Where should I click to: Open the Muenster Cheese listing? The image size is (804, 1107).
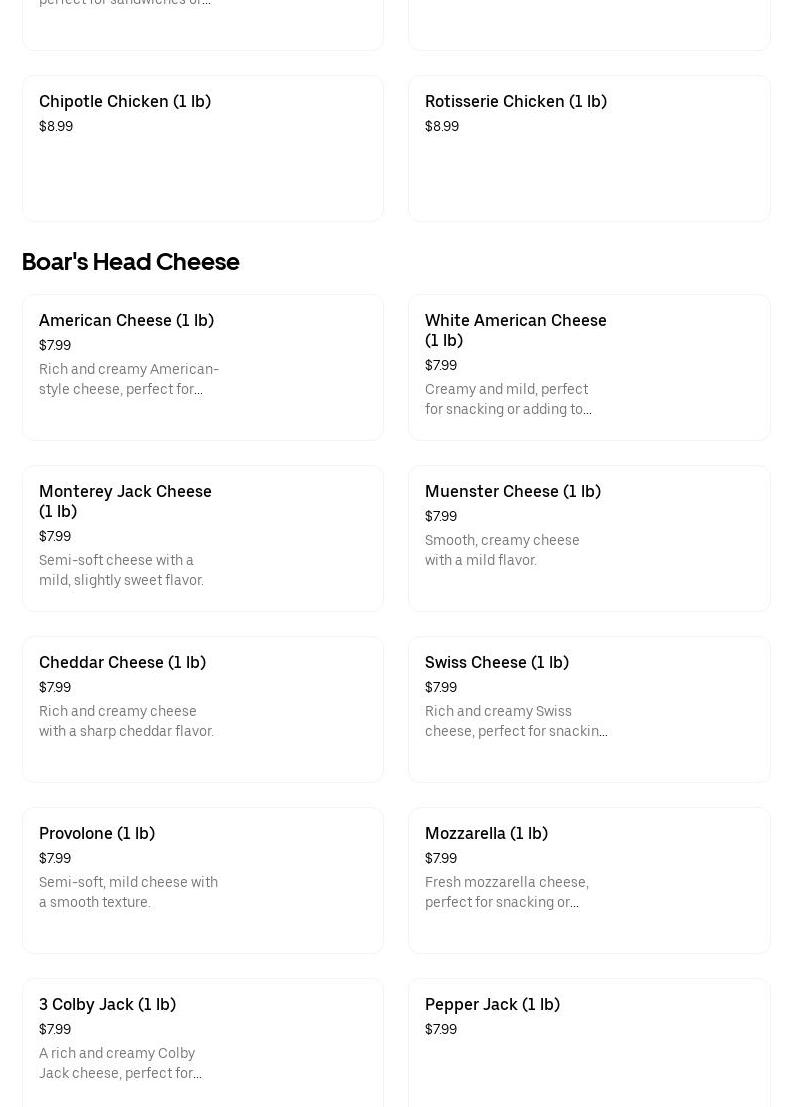click(589, 538)
